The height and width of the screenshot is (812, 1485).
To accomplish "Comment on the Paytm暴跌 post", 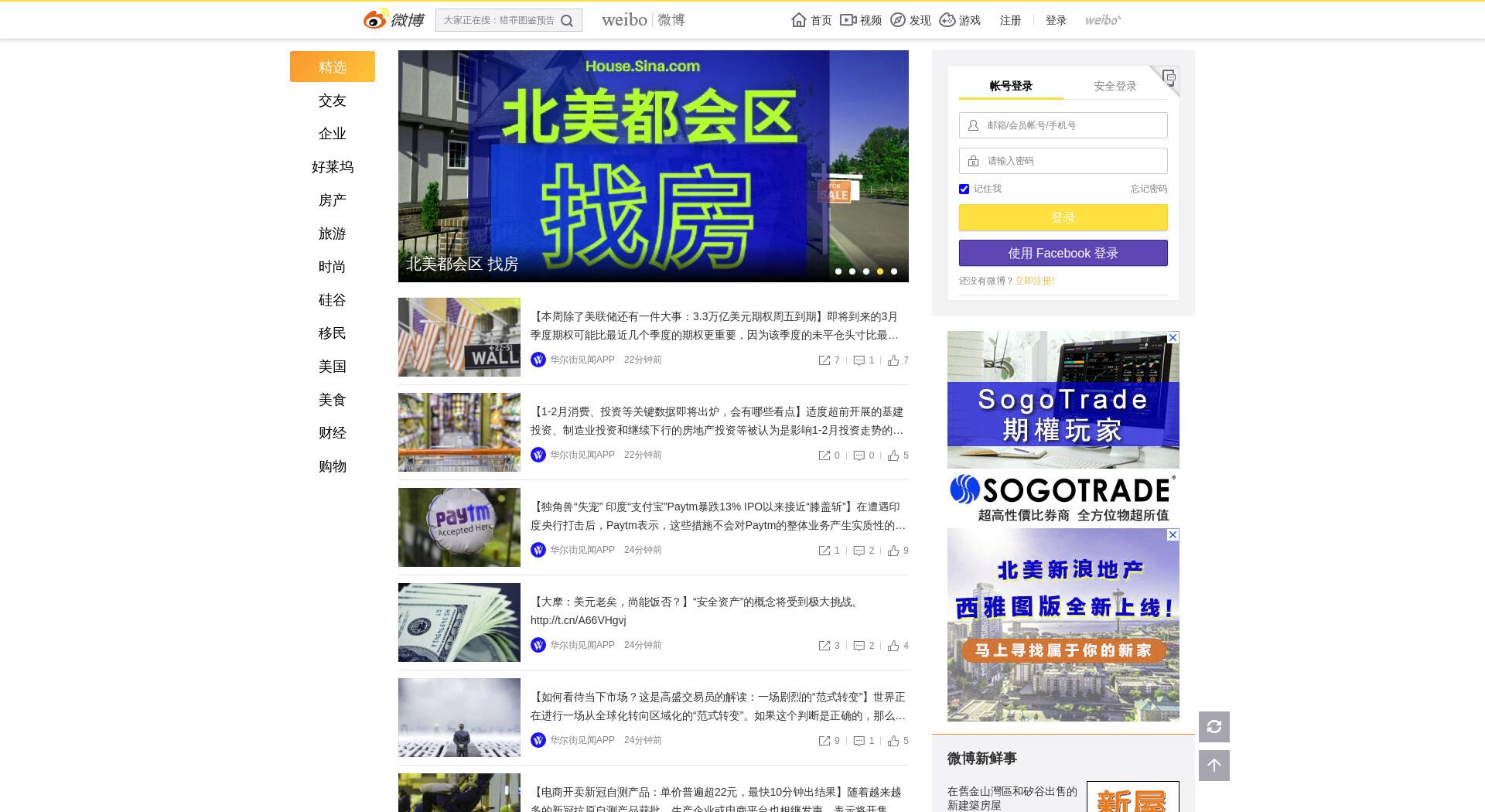I will click(864, 551).
